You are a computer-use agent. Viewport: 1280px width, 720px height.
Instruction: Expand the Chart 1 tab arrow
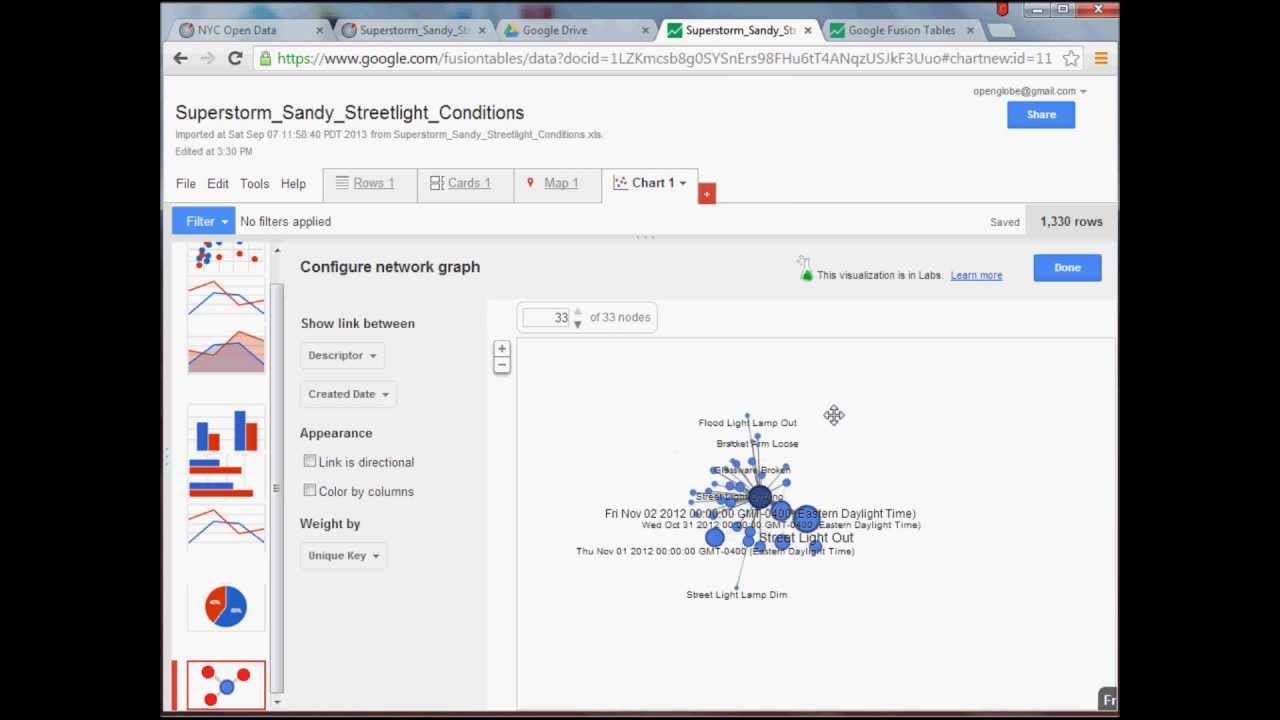[x=683, y=184]
